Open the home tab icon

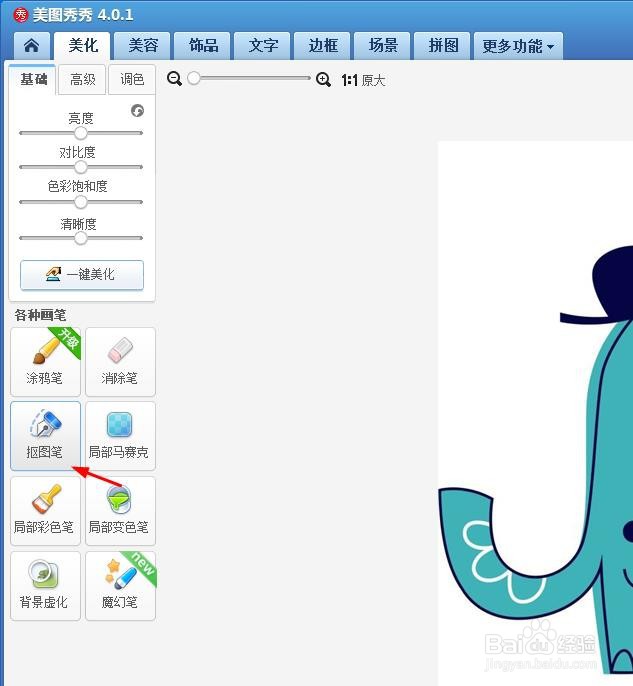31,46
